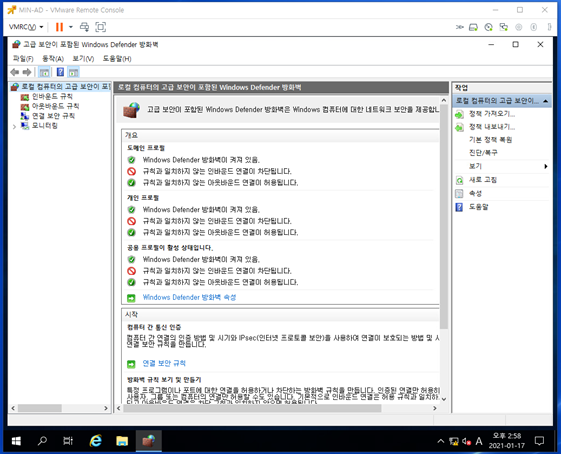Collapse the 로컬 컴퓨터의 고급 보안 actions header
This screenshot has width=561, height=454.
(x=546, y=101)
